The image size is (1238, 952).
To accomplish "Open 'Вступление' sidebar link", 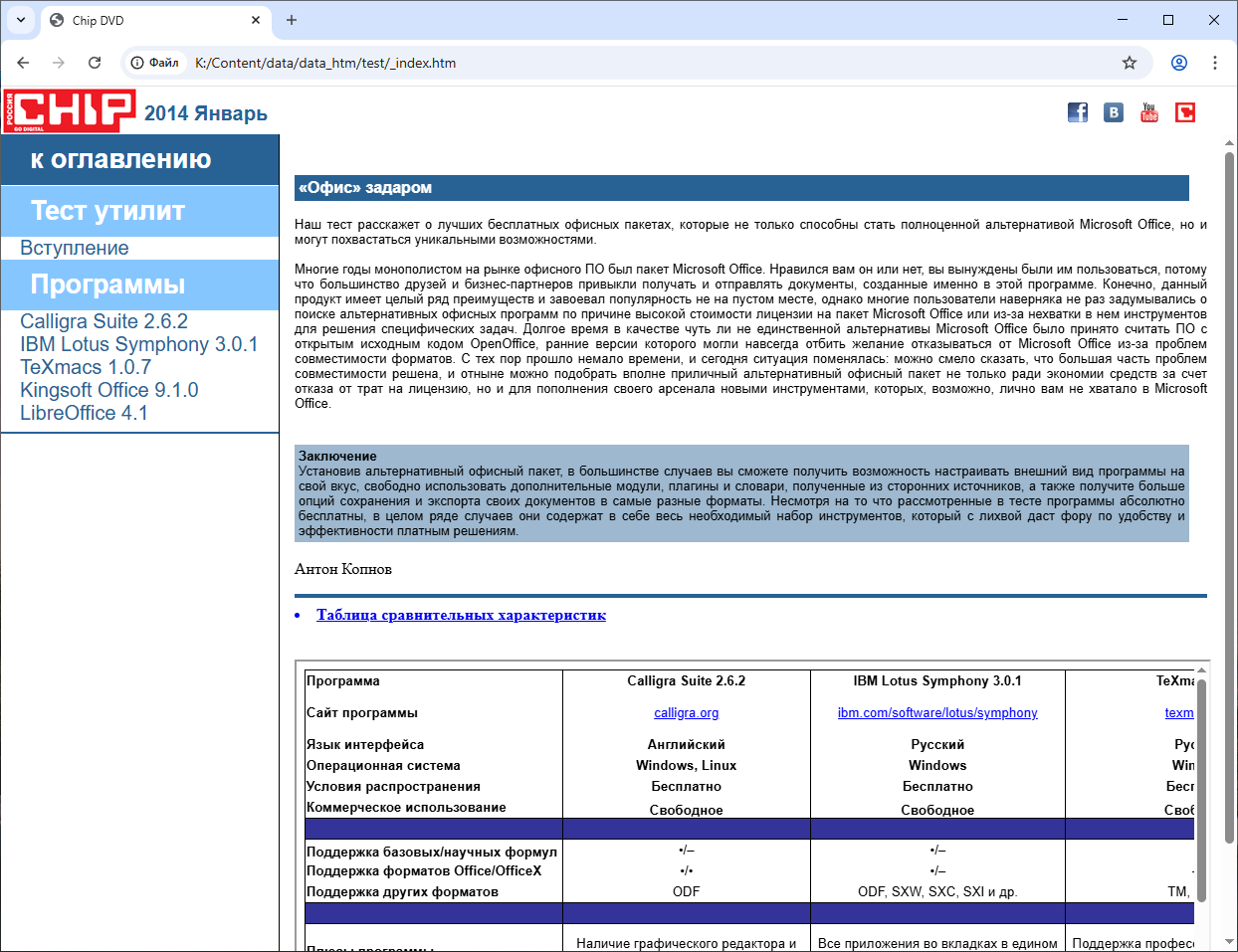I will click(x=75, y=248).
